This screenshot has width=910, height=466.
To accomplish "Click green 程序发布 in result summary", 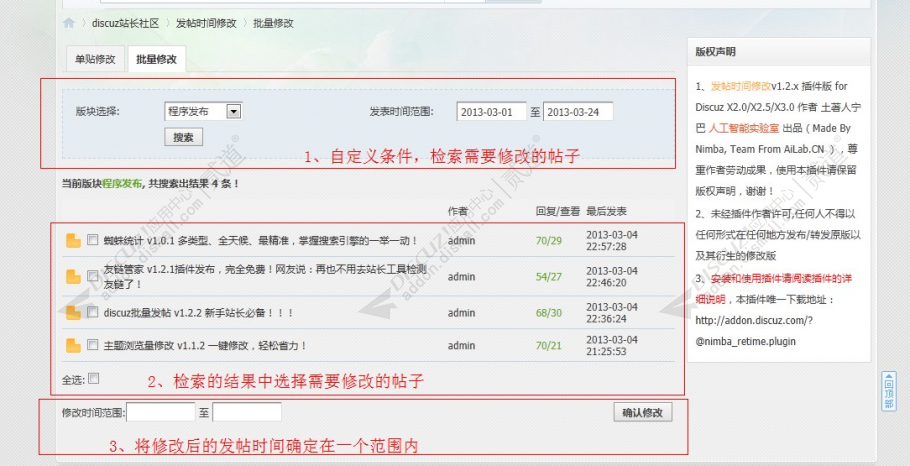I will (122, 183).
